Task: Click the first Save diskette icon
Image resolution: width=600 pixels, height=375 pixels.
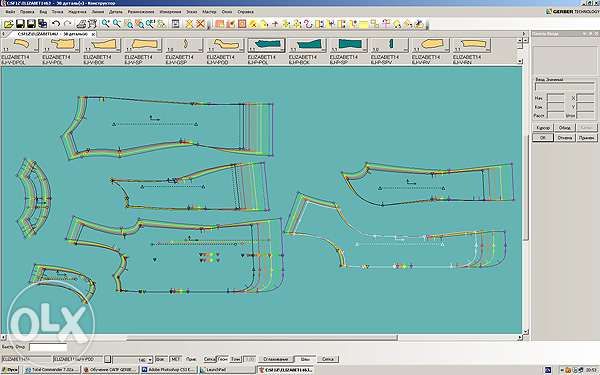Action: click(20, 24)
